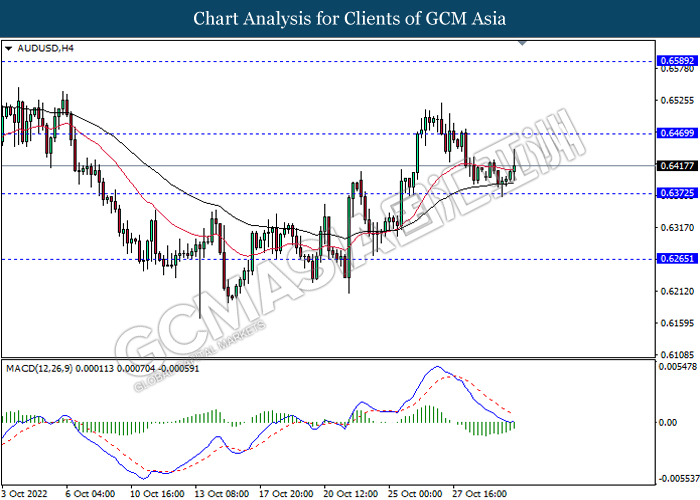Click the MACD 0.005478 scale value
700x500 pixels.
tap(678, 367)
